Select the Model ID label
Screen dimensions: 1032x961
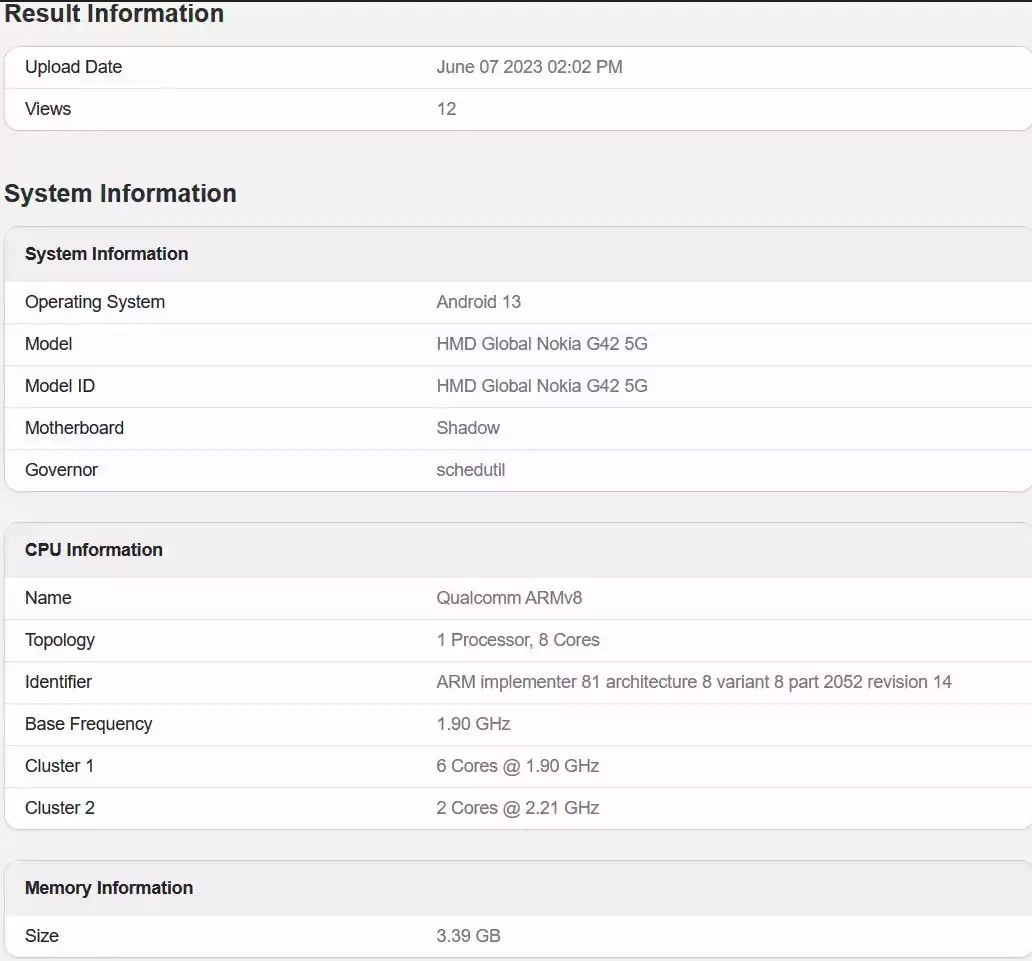tap(60, 386)
